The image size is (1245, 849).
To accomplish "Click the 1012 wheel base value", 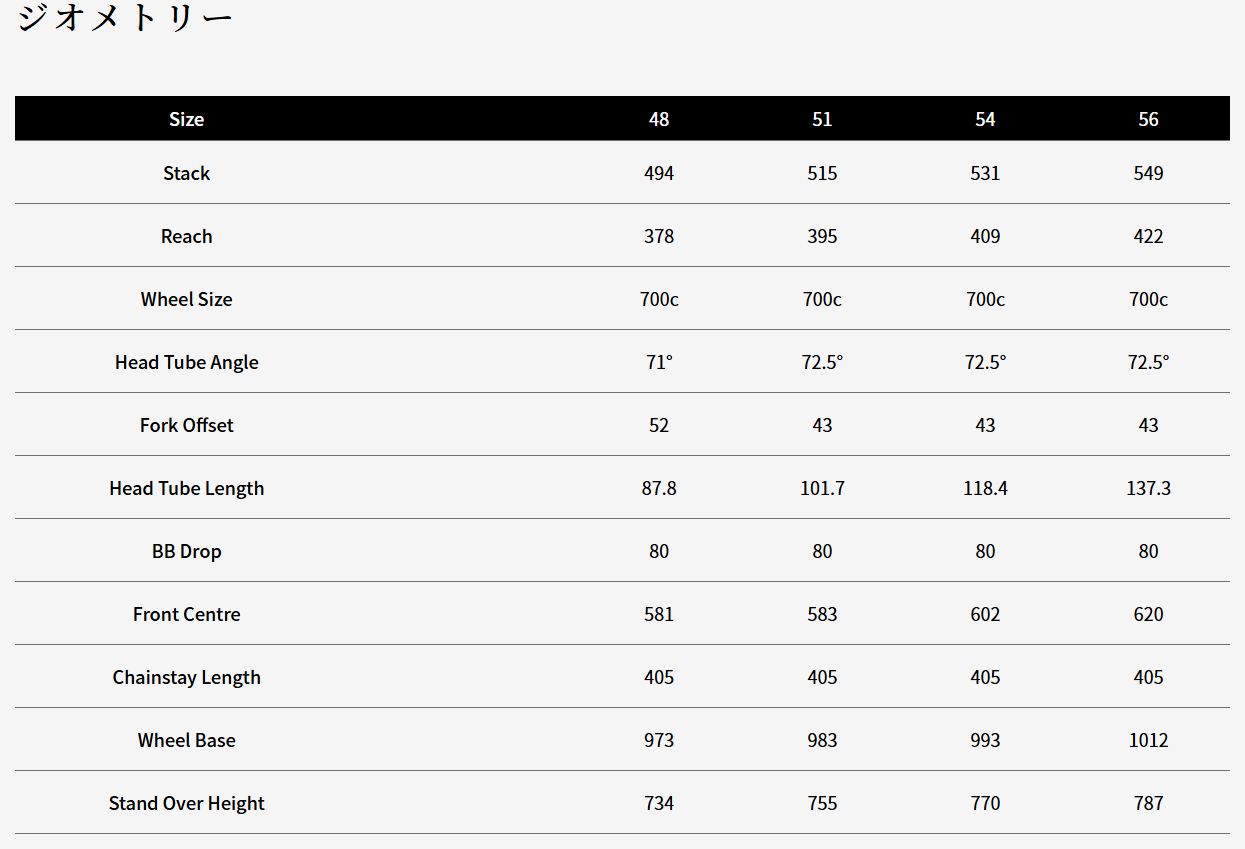I will pos(1148,740).
